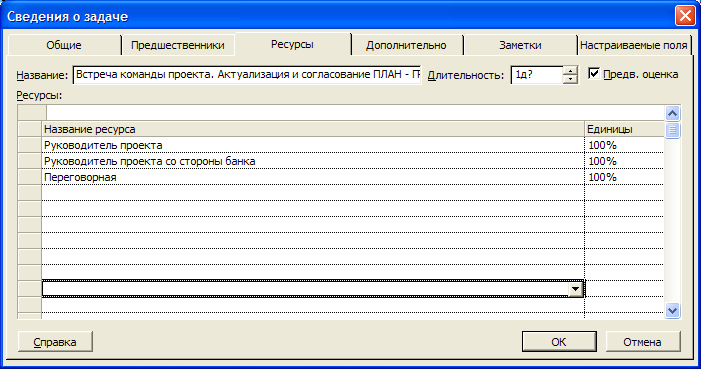Click the Название ресурса column header
Screen dimensions: 701x369
click(313, 129)
